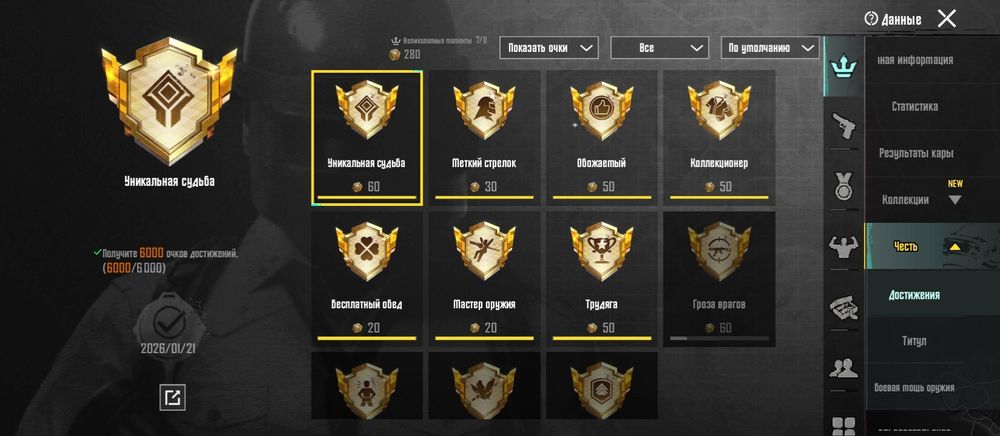Open the medal category icon
This screenshot has width=1000, height=436.
tap(845, 187)
